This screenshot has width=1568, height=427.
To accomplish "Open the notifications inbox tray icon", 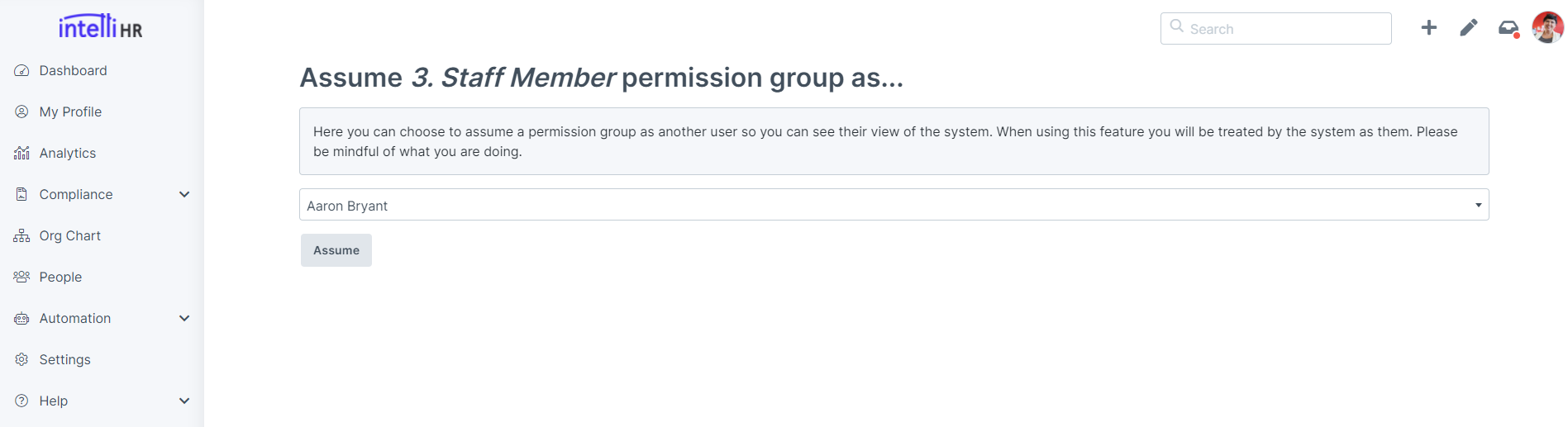I will tap(1508, 28).
